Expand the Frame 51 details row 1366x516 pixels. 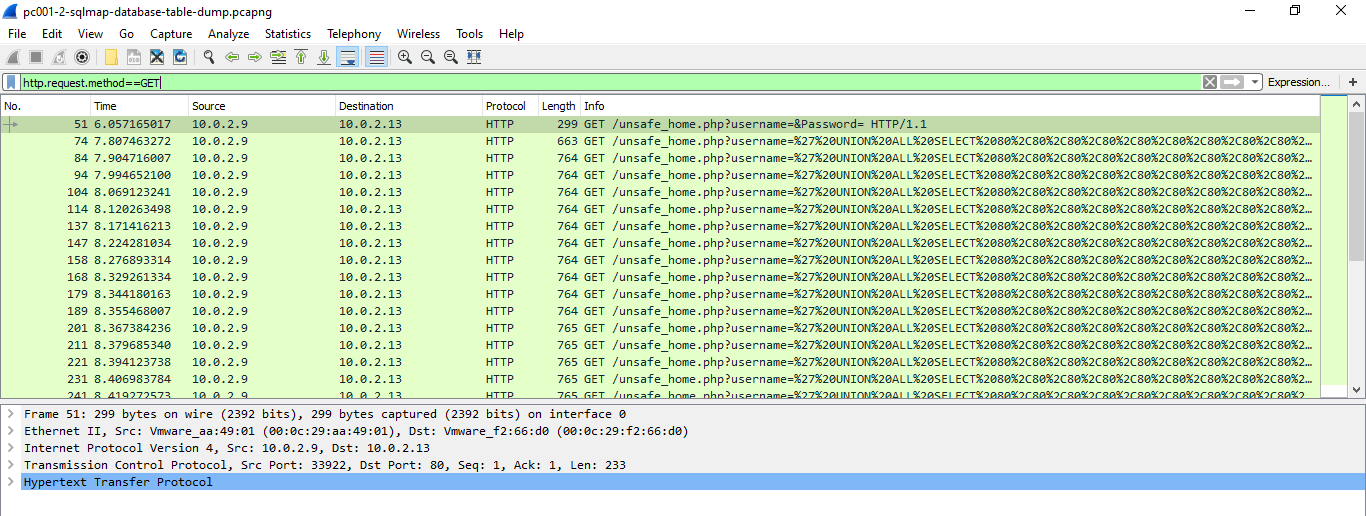pyautogui.click(x=10, y=414)
